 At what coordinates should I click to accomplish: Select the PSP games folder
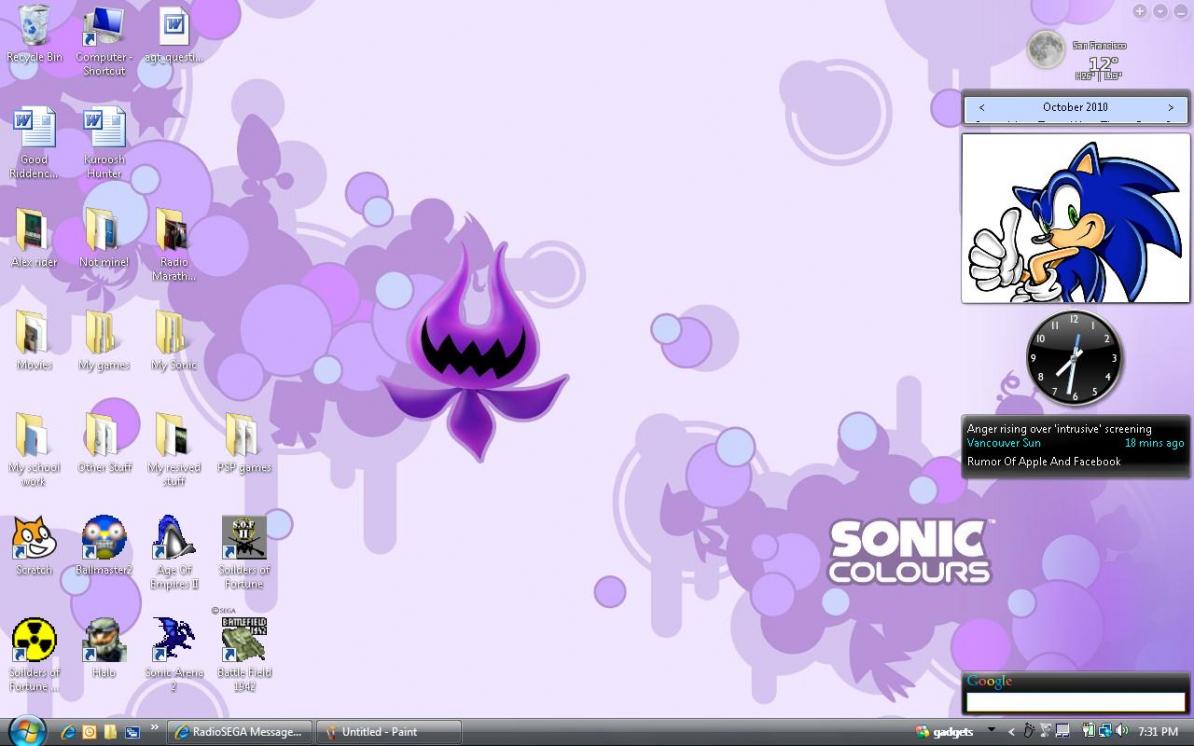pos(244,443)
